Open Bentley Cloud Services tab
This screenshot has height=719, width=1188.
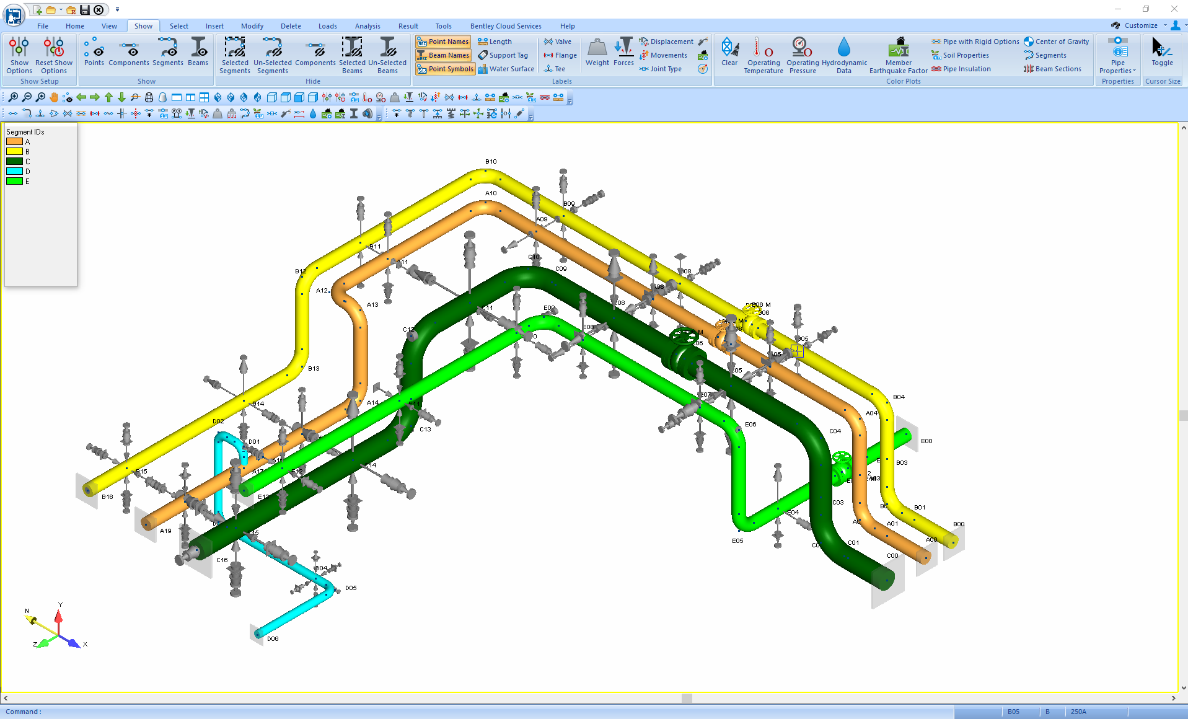point(505,26)
